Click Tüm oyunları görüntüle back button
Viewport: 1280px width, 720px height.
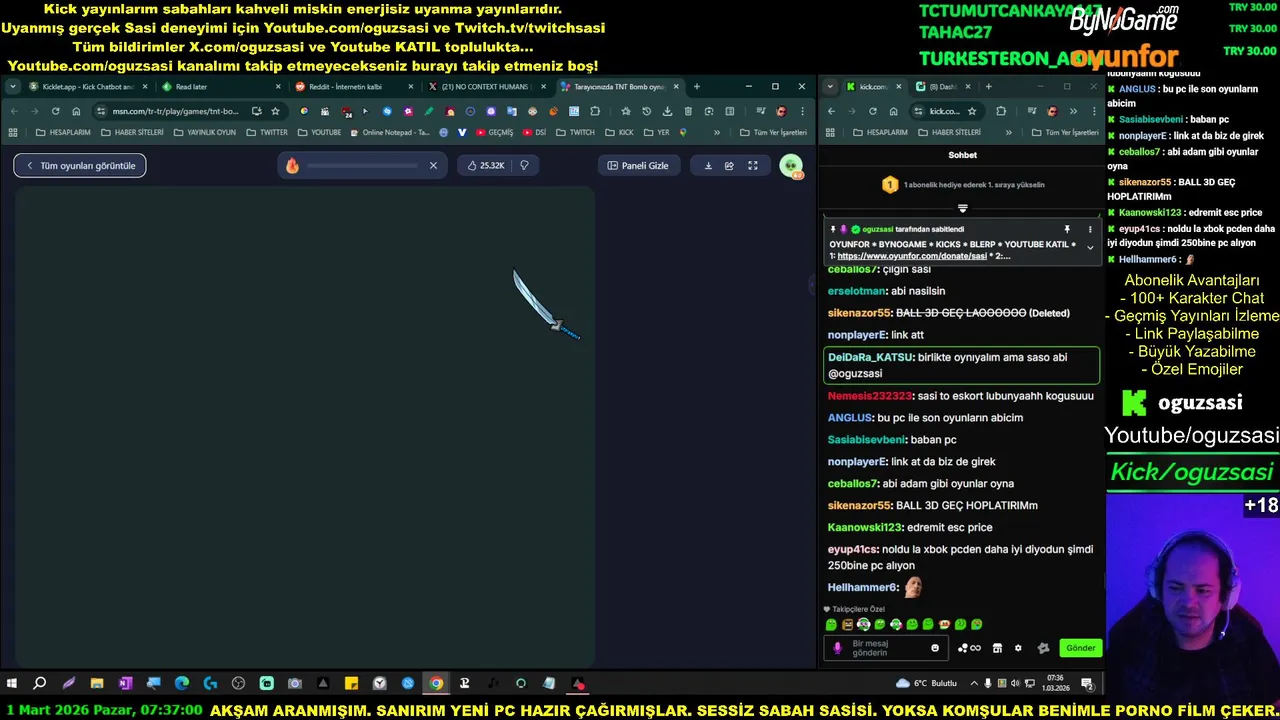(80, 166)
